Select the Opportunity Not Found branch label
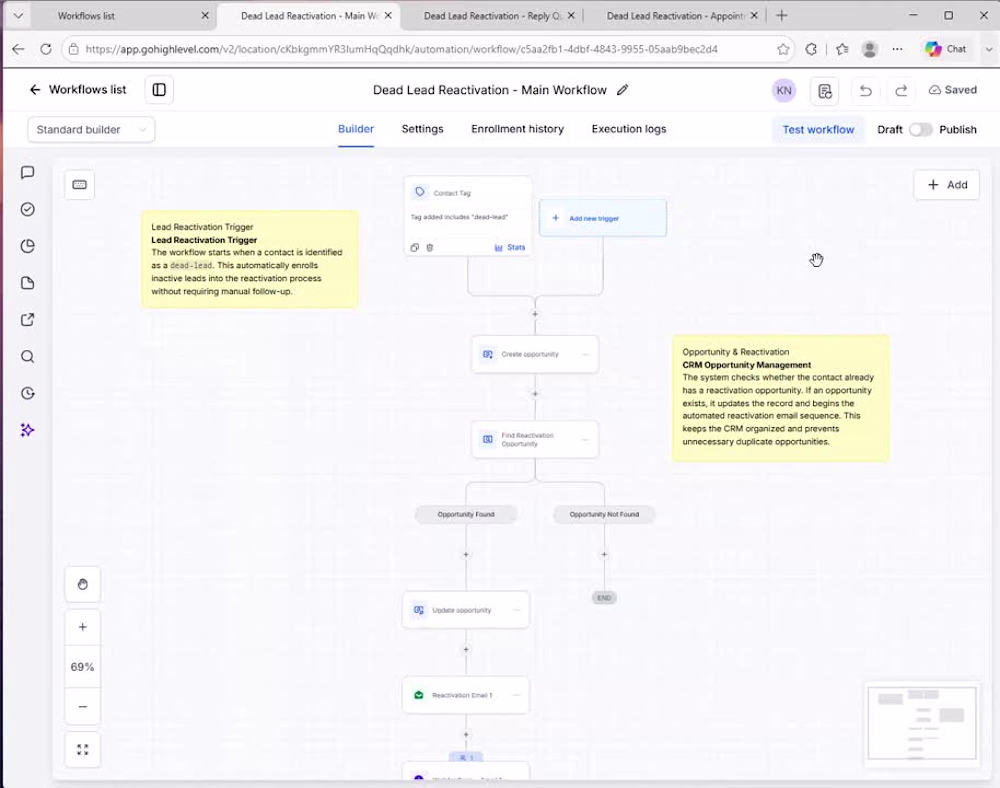The width and height of the screenshot is (1000, 788). 604,514
